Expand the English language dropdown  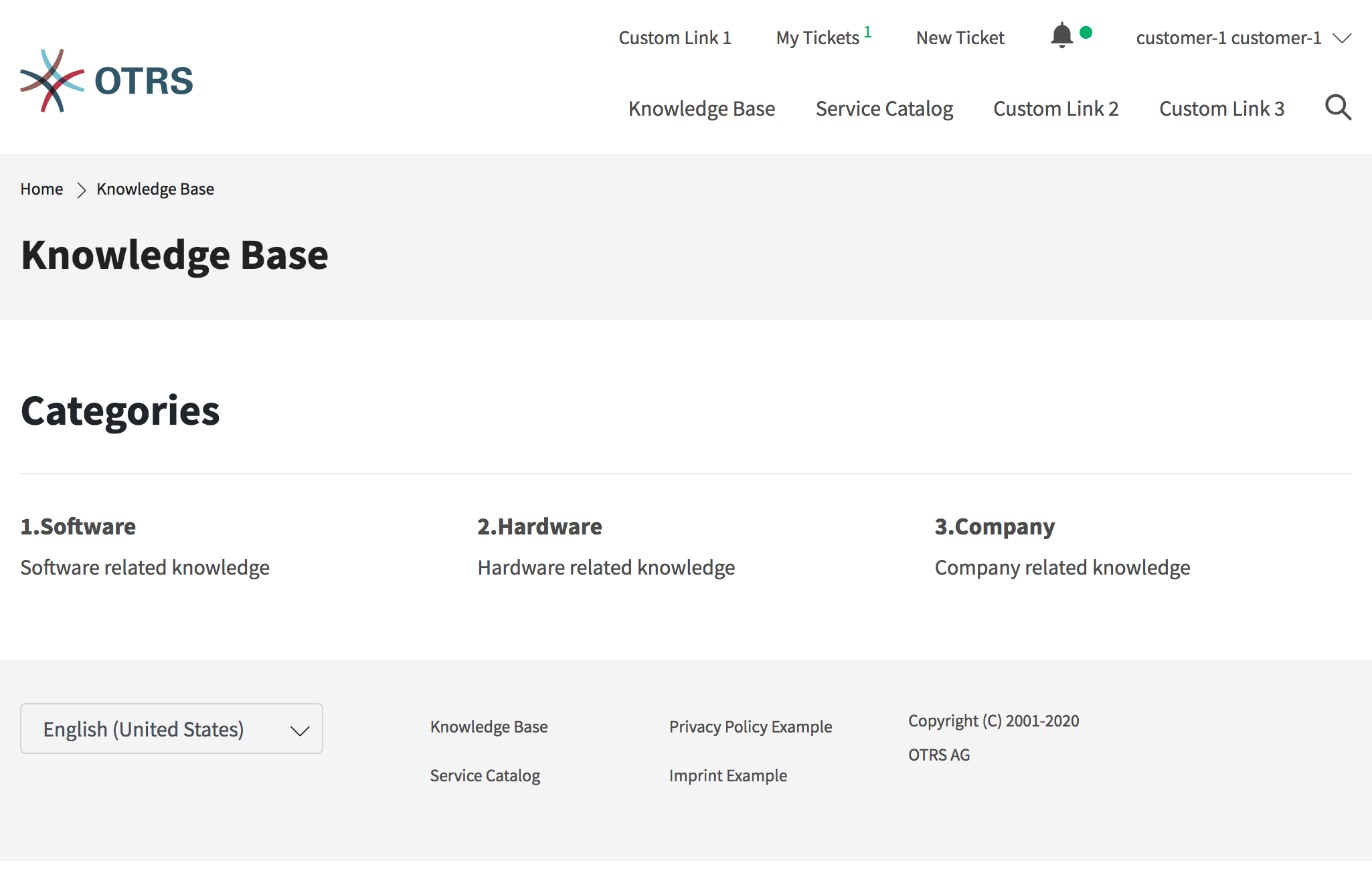tap(172, 728)
